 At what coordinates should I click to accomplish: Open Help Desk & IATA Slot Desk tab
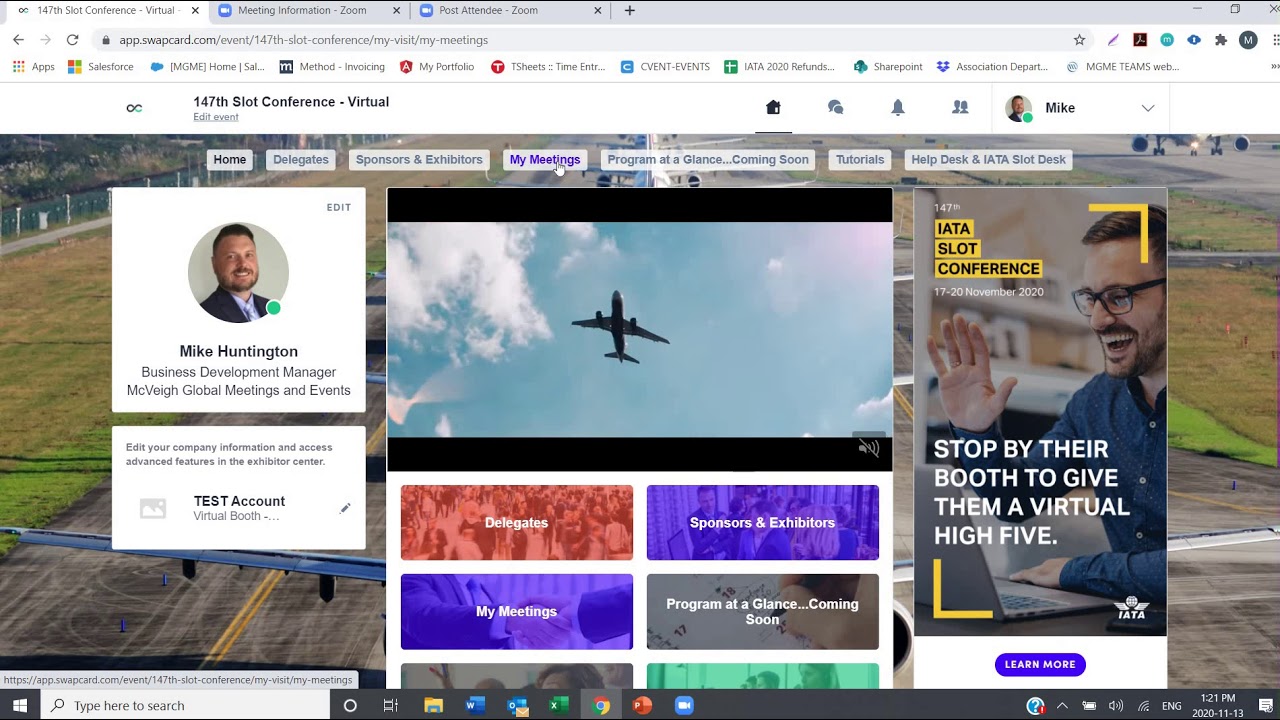coord(989,160)
